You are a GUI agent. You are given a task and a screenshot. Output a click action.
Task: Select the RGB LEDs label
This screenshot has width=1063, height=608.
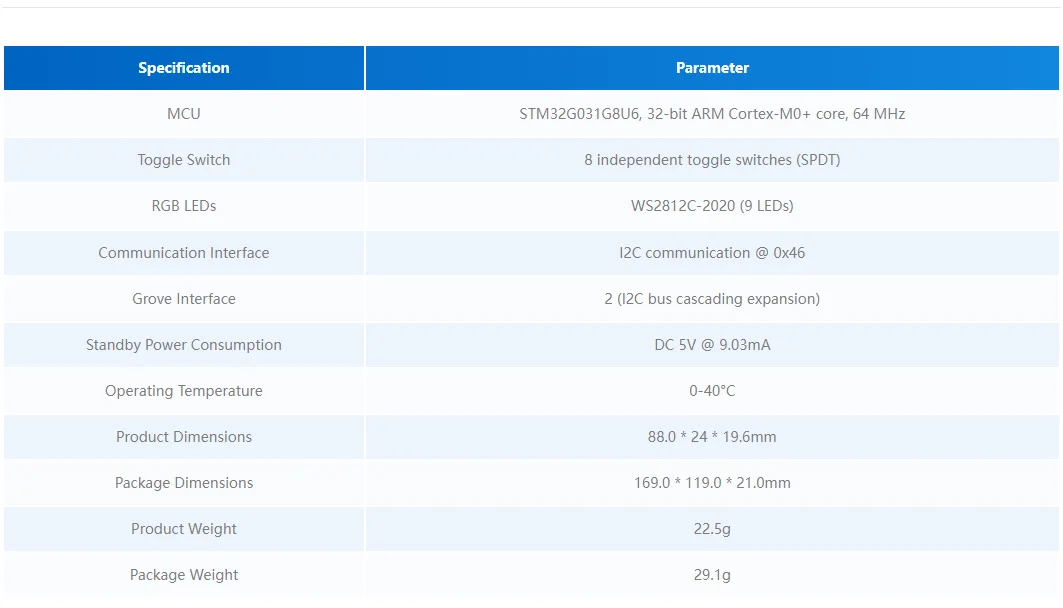(184, 206)
